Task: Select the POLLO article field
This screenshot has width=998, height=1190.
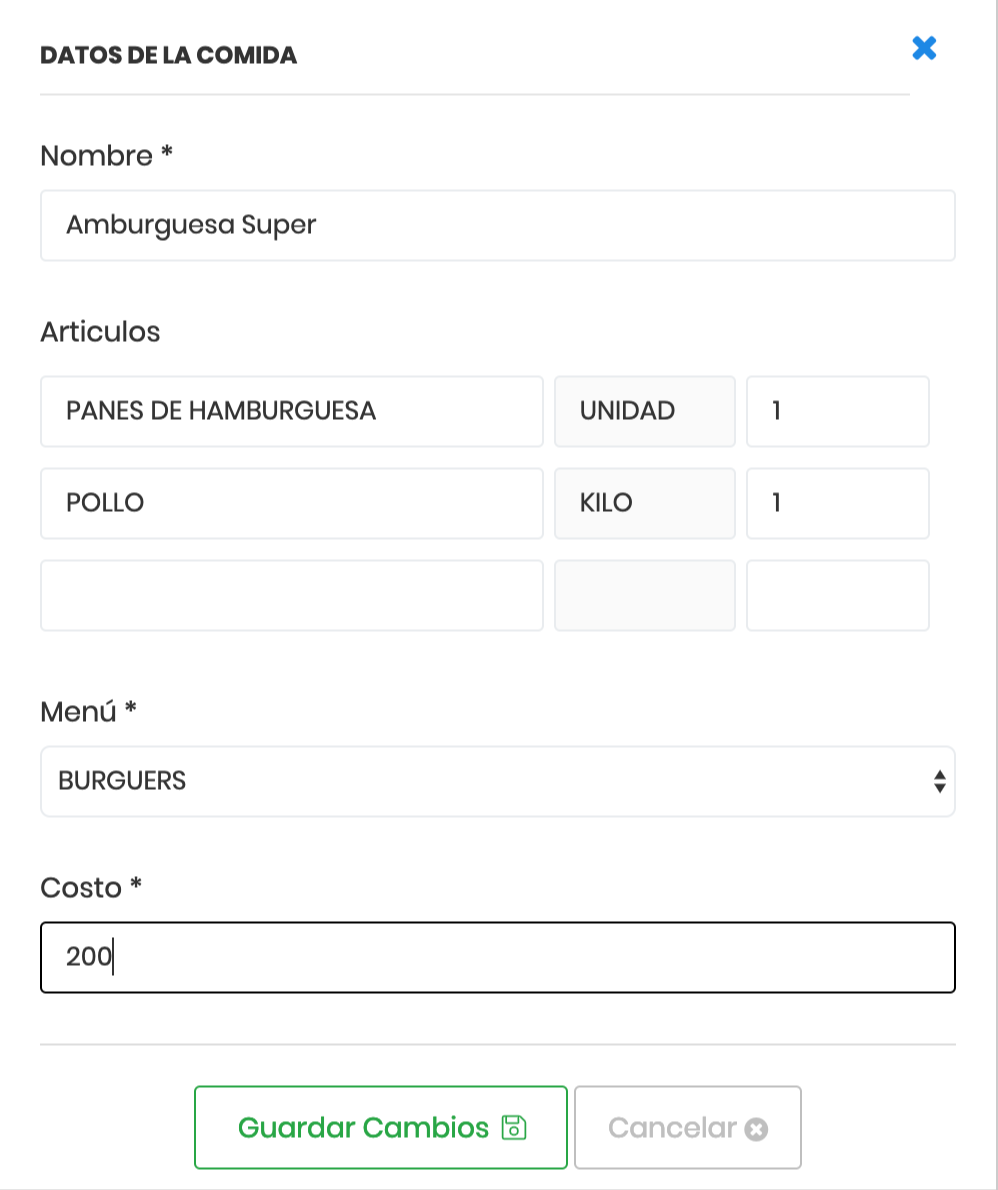Action: pyautogui.click(x=291, y=503)
